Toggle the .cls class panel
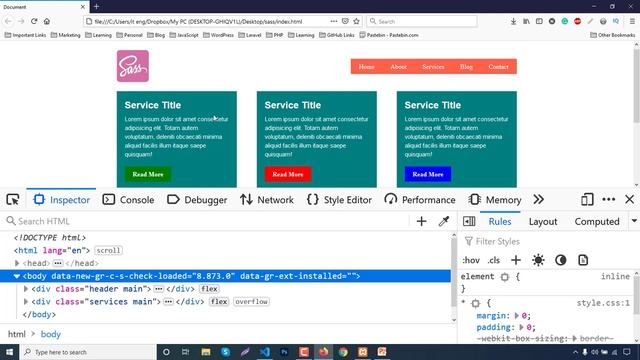 pyautogui.click(x=494, y=260)
